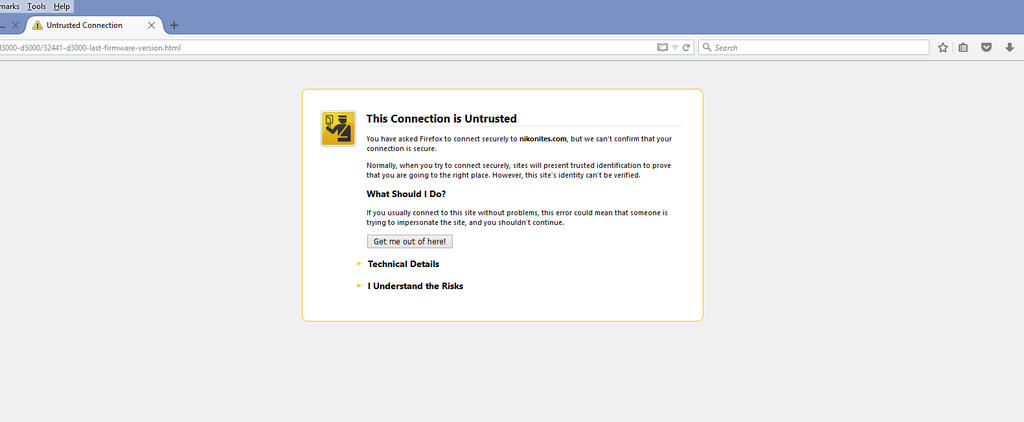Open the Downloads arrow icon
The height and width of the screenshot is (422, 1024).
(x=1009, y=48)
